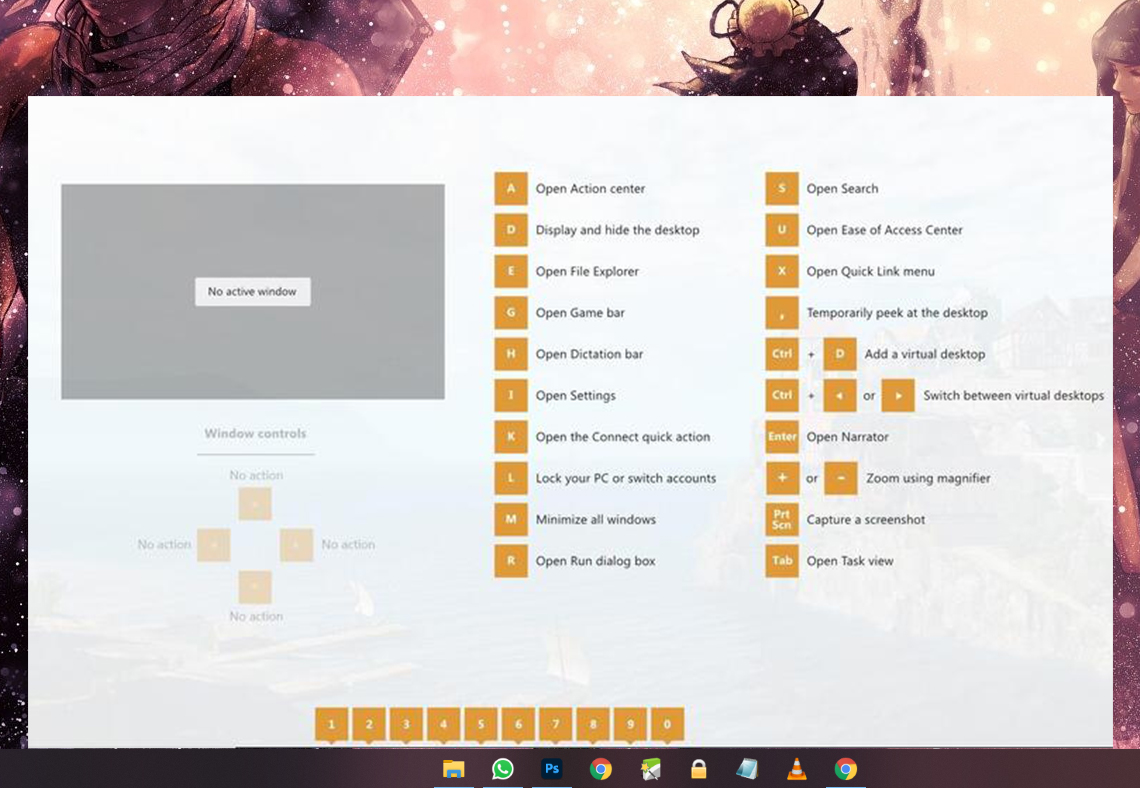Click the minus key tile for magnifier zoom

[x=841, y=478]
